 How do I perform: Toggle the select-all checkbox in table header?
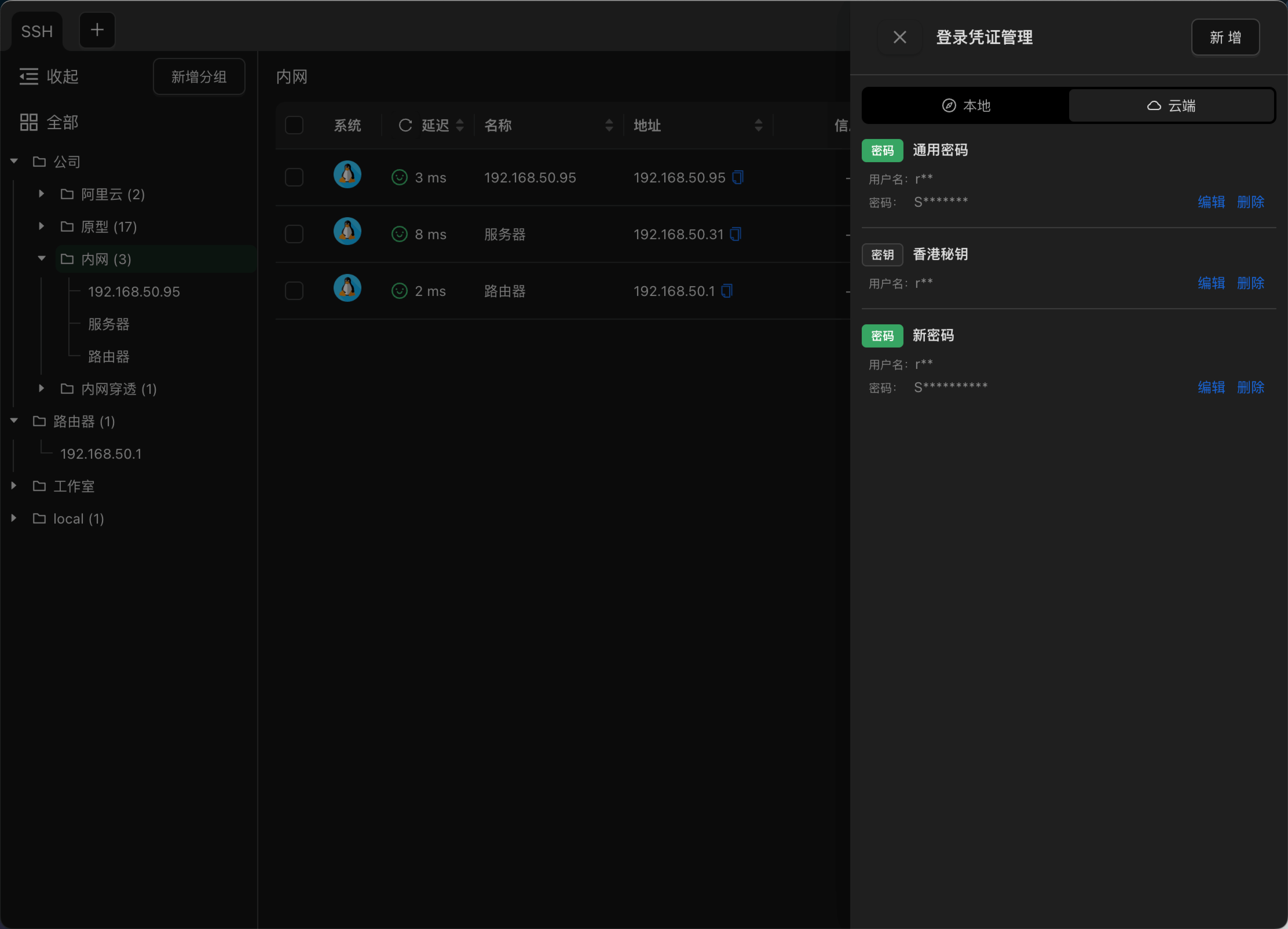294,125
